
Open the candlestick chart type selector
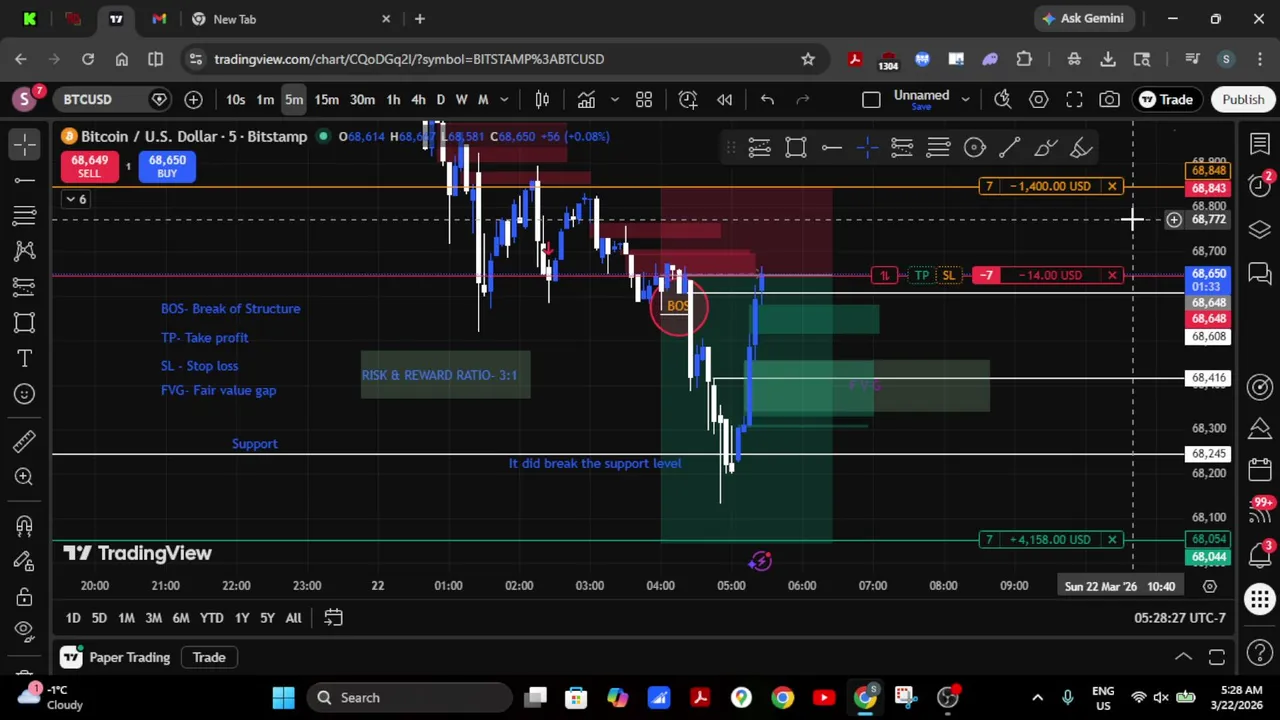pos(542,99)
